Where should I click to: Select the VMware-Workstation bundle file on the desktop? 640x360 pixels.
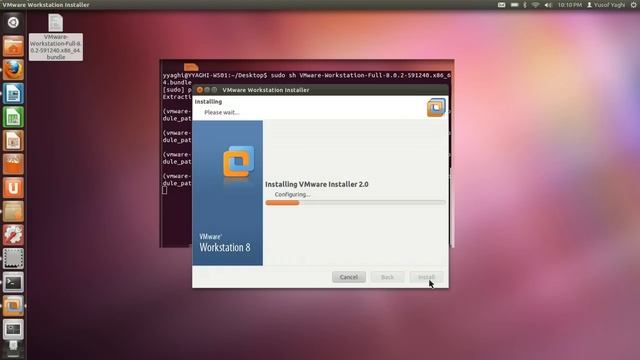[x=56, y=37]
